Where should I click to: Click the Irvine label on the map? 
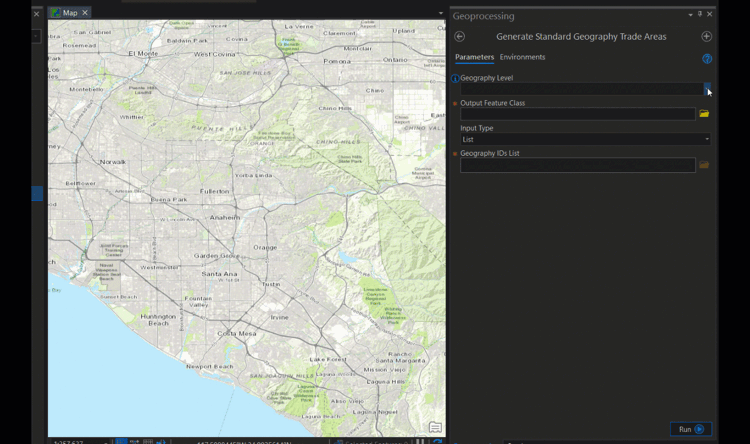click(279, 317)
